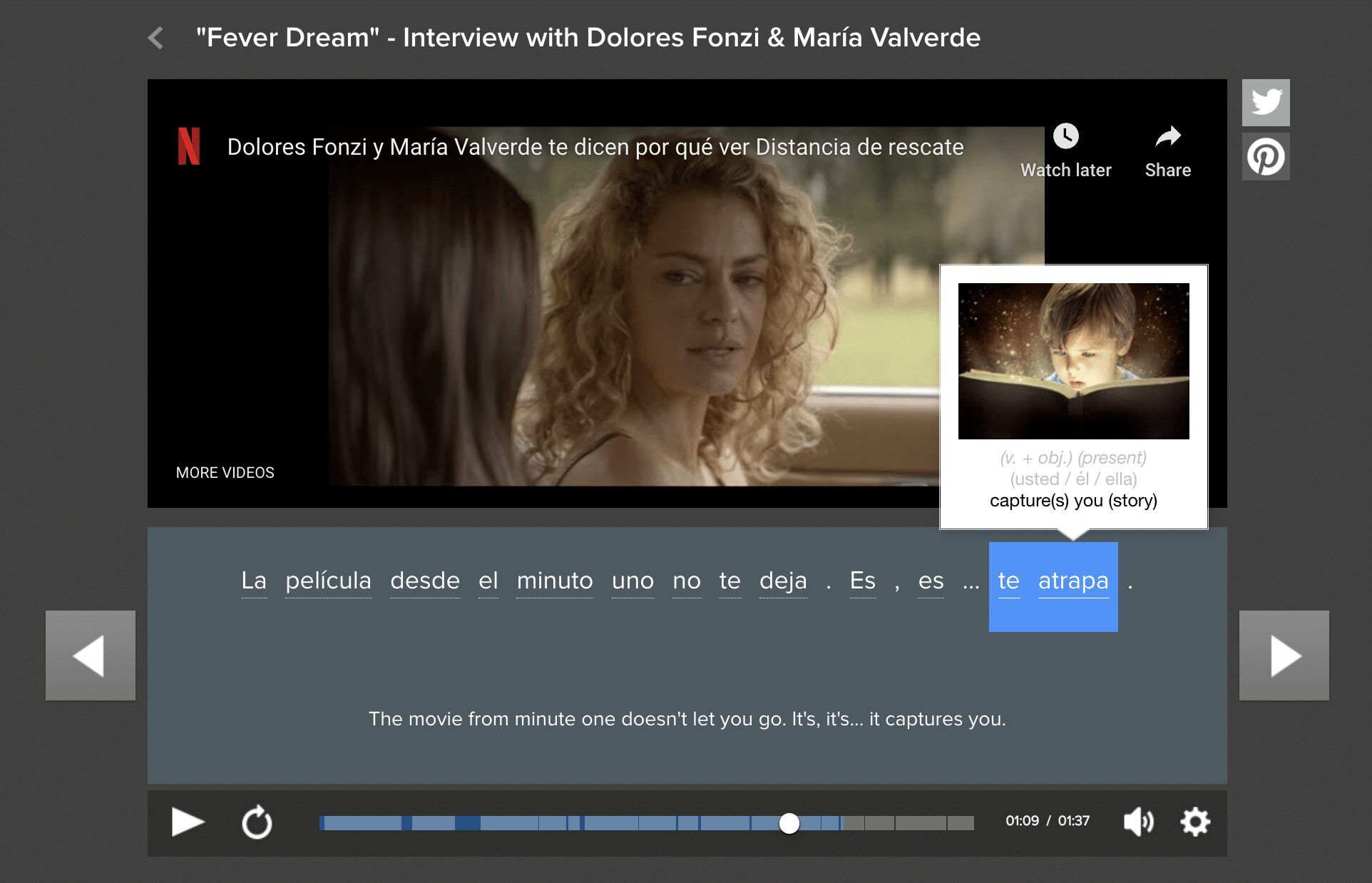Screen dimensions: 1372x883
Task: Click the picture of the boy reading
Action: click(x=1073, y=360)
